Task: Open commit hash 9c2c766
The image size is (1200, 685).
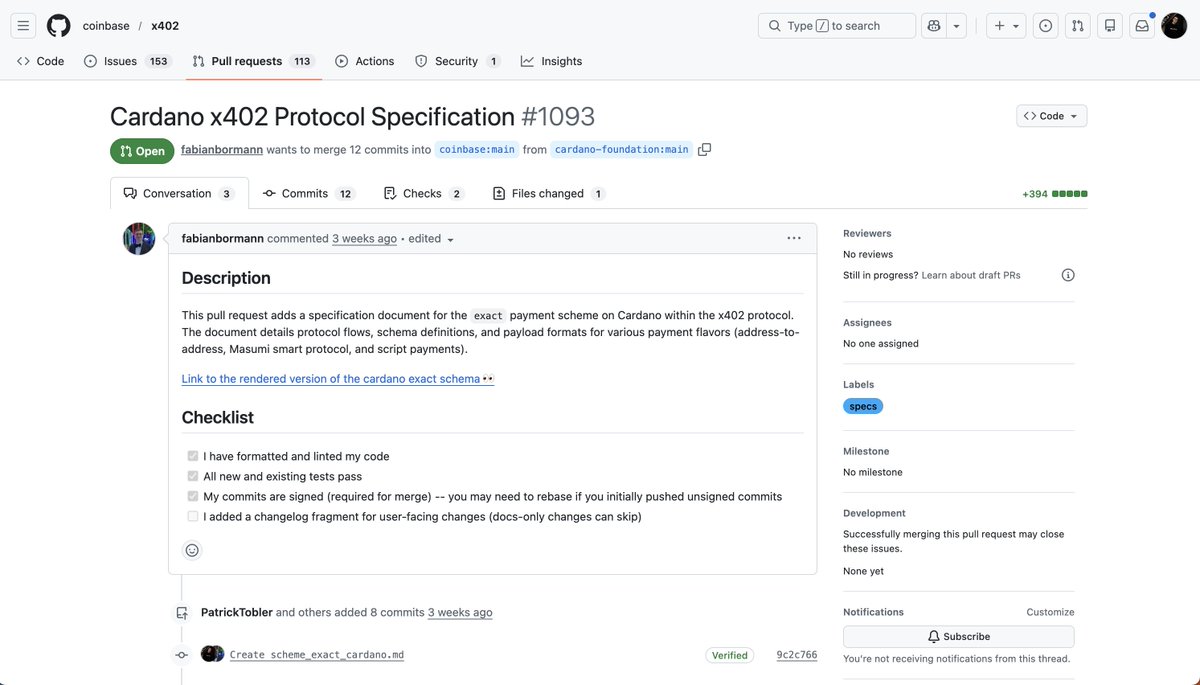Action: pyautogui.click(x=797, y=655)
